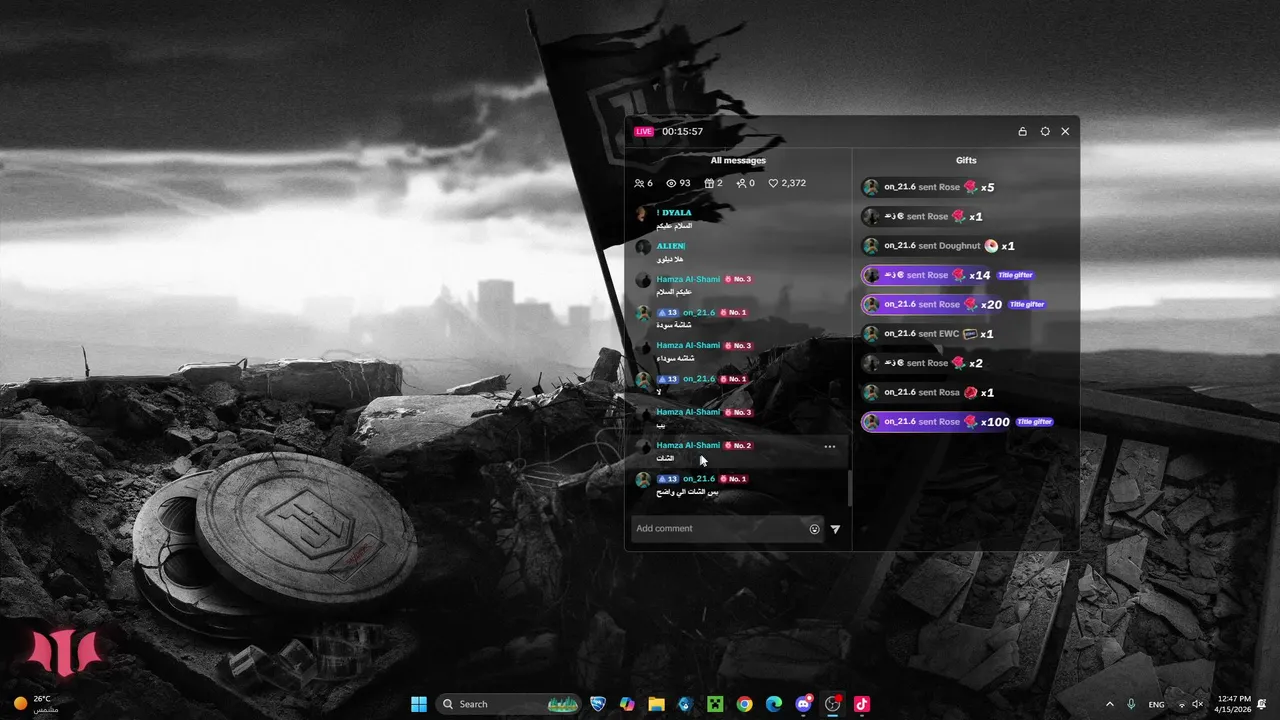Click avatar on 'on_21.6 sent Rose x5' gift
Screen dimensions: 1280x720
[x=871, y=187]
